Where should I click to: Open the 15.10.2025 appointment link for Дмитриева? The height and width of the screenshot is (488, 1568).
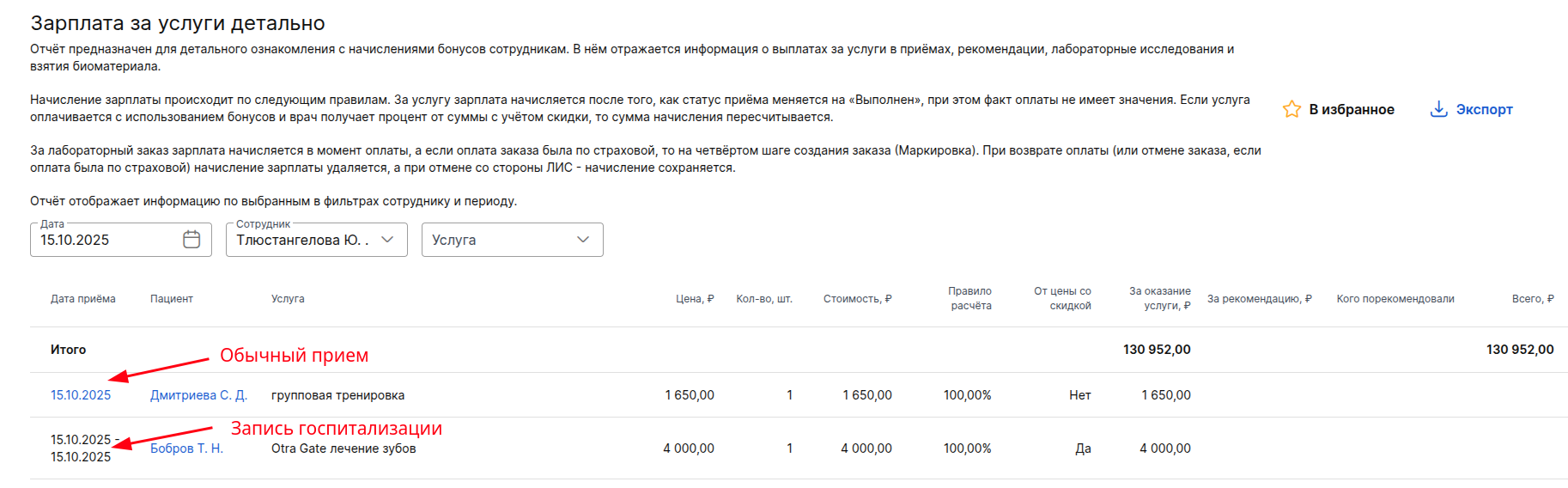coord(81,395)
